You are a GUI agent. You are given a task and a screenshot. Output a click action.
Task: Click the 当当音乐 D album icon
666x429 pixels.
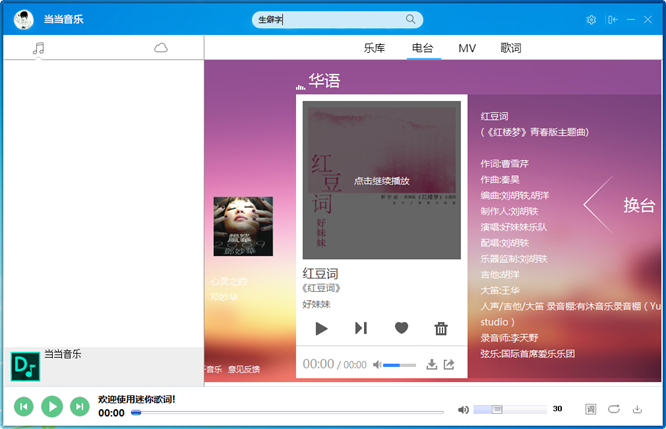tap(25, 367)
